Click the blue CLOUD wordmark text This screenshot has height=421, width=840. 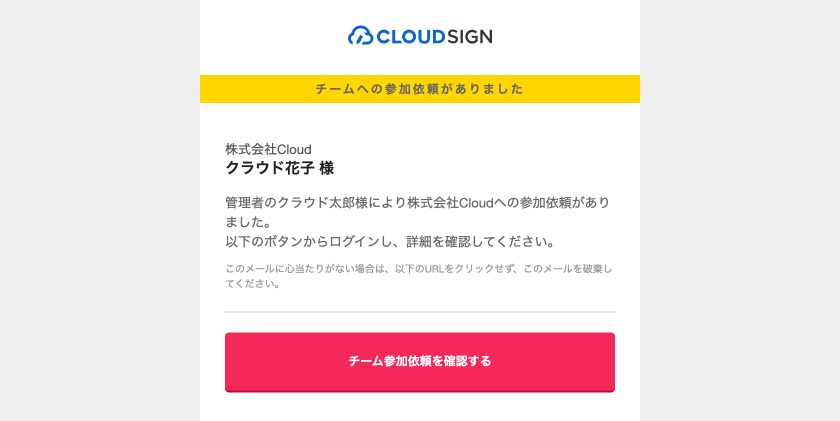(x=410, y=37)
